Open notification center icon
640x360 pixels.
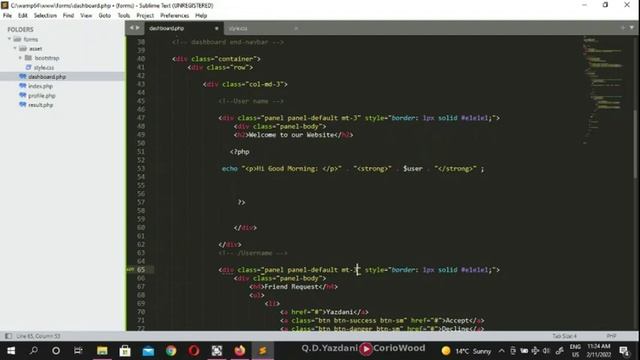point(624,351)
